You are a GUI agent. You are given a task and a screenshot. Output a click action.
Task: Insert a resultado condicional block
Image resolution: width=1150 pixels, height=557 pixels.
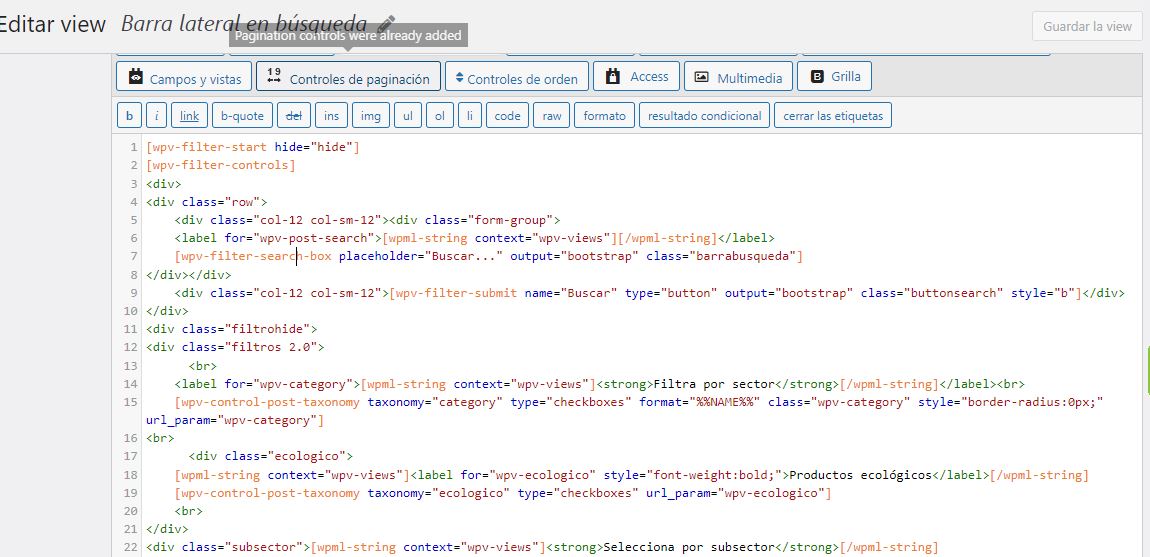pos(704,116)
